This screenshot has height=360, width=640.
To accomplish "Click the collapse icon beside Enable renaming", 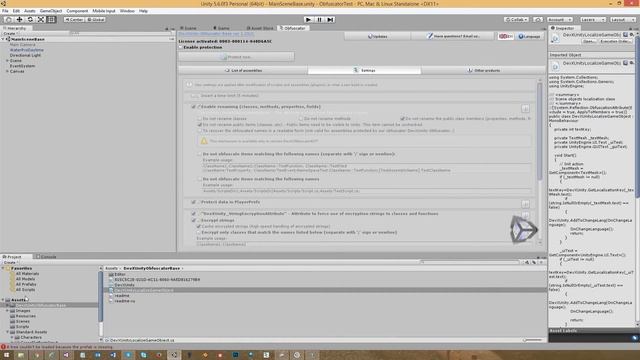I will tap(525, 109).
